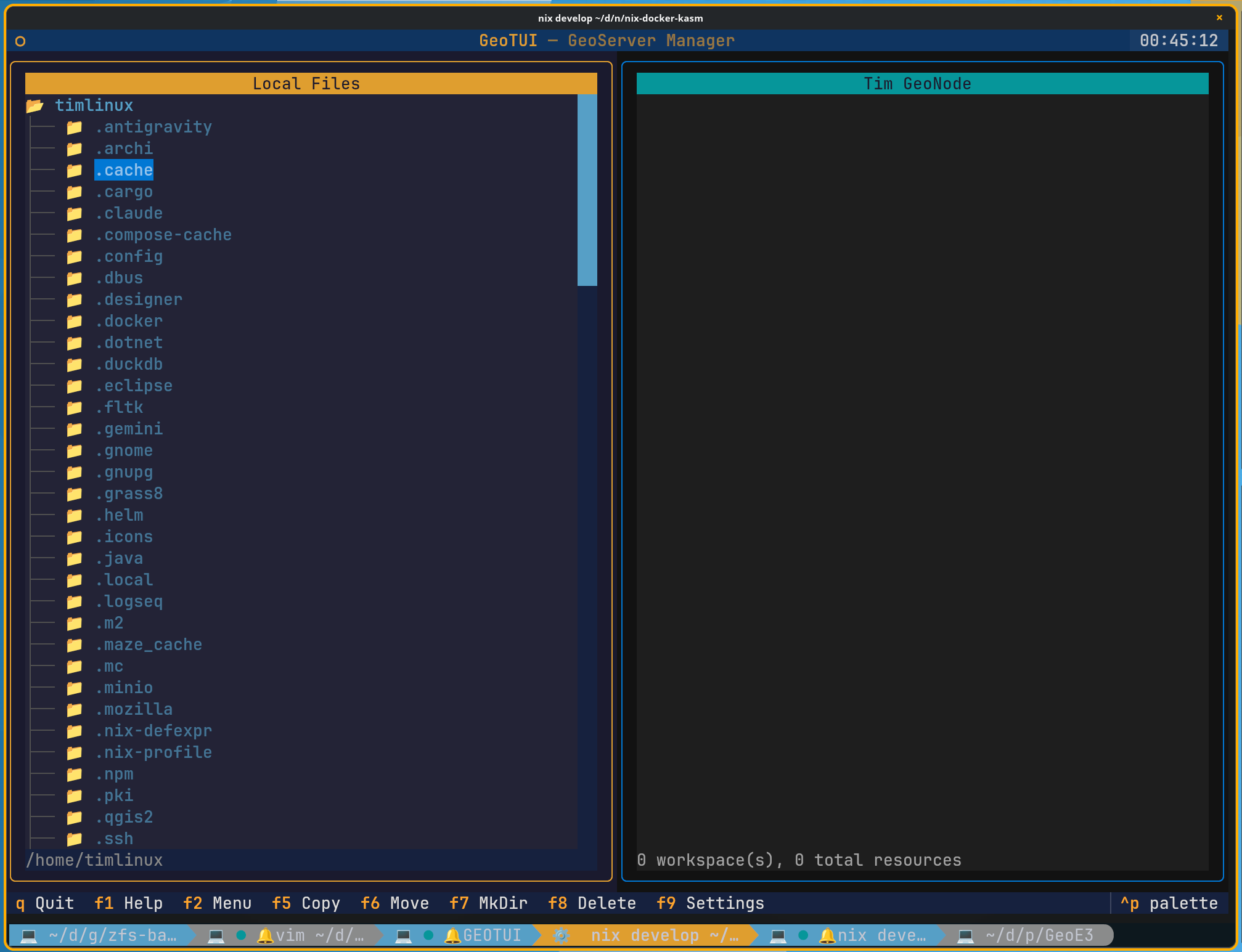Select the .qgis2 folder
1242x952 pixels.
coord(124,817)
